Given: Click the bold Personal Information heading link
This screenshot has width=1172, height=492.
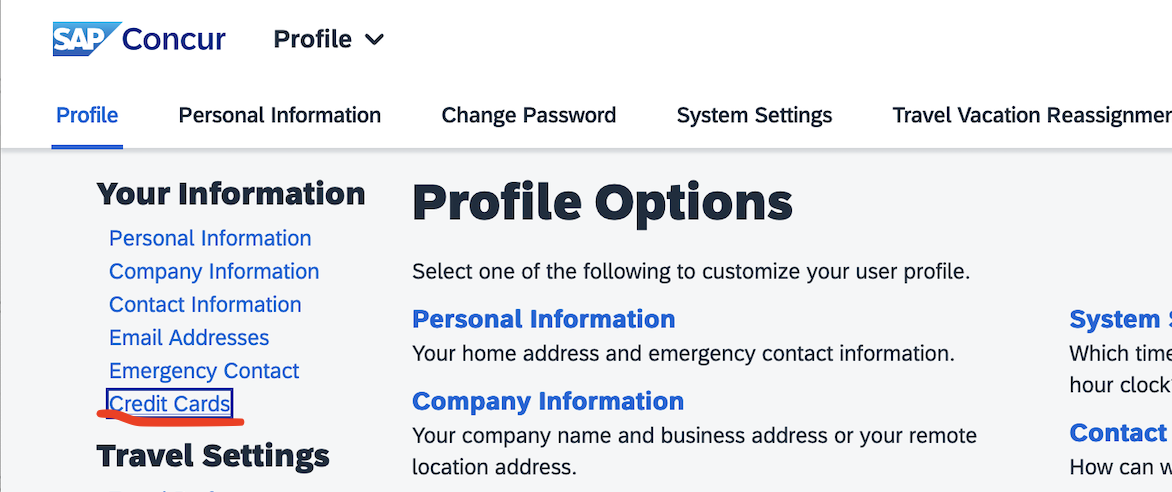Looking at the screenshot, I should point(543,319).
